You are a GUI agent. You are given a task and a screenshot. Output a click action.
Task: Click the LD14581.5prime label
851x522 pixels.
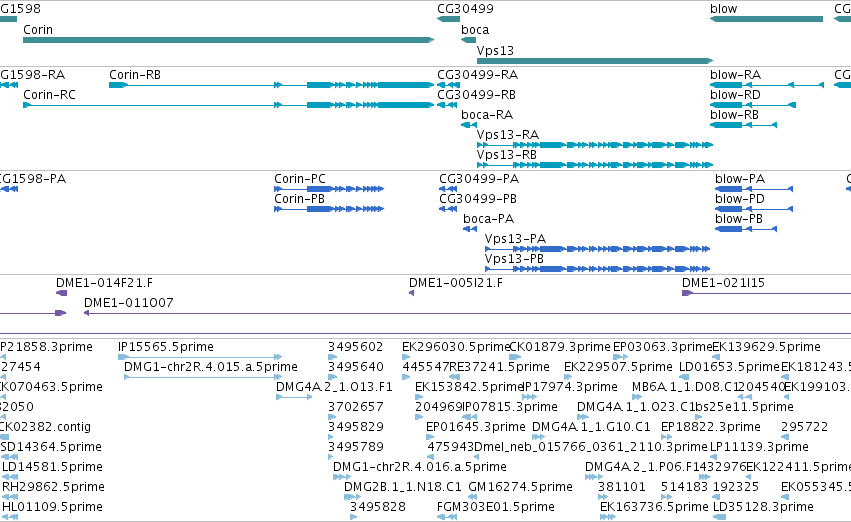click(52, 467)
